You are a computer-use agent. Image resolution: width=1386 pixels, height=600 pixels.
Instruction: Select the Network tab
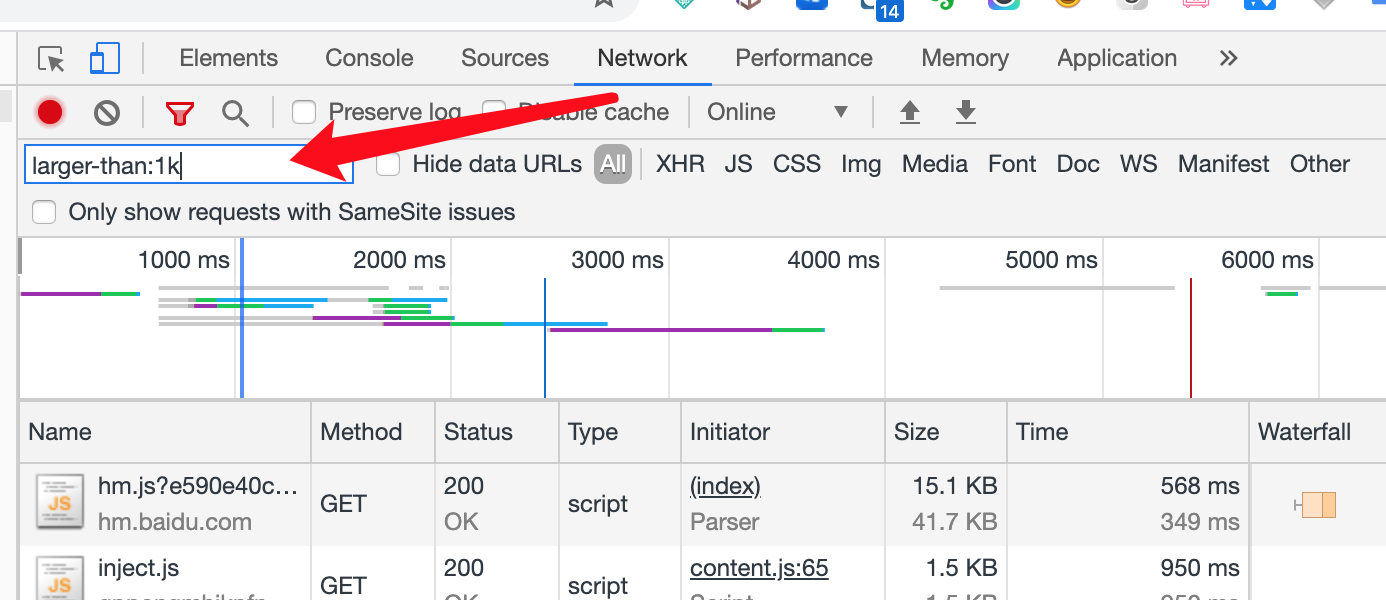[642, 58]
